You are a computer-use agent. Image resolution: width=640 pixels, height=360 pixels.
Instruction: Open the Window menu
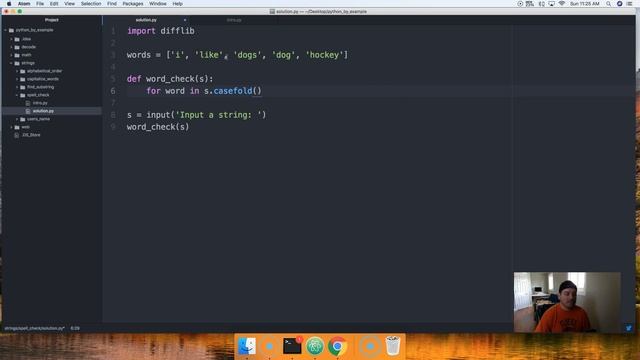click(158, 4)
